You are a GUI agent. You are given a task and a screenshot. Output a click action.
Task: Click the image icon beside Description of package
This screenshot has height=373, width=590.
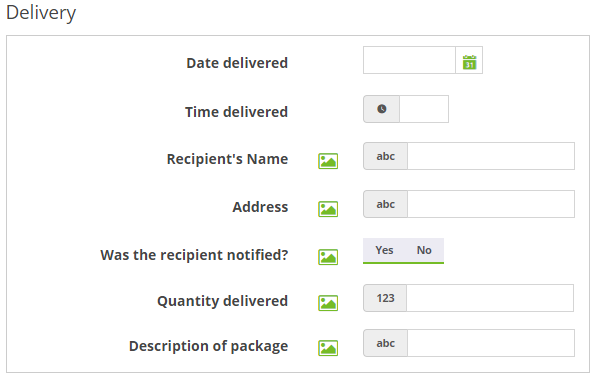(x=328, y=348)
